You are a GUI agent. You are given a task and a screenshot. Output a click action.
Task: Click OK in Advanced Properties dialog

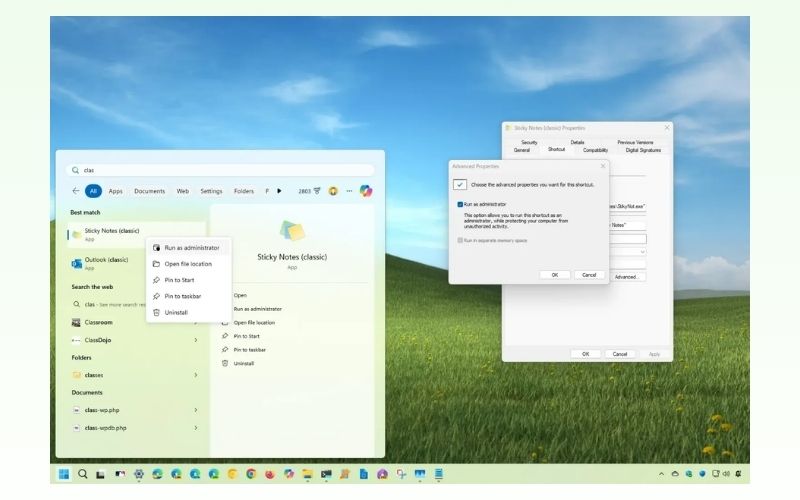[555, 275]
